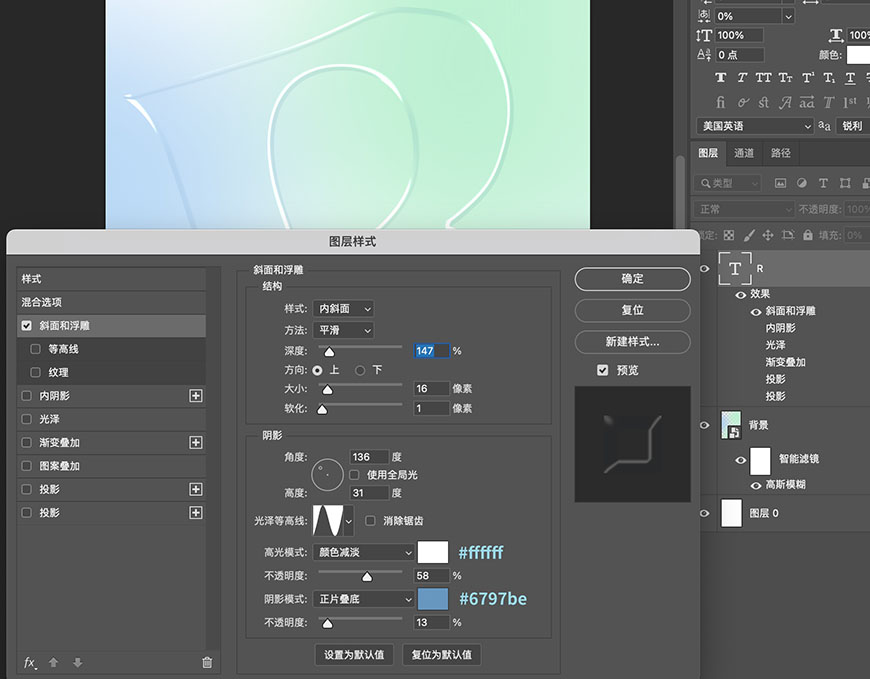
Task: Check 消除锯齿 option
Action: (370, 520)
